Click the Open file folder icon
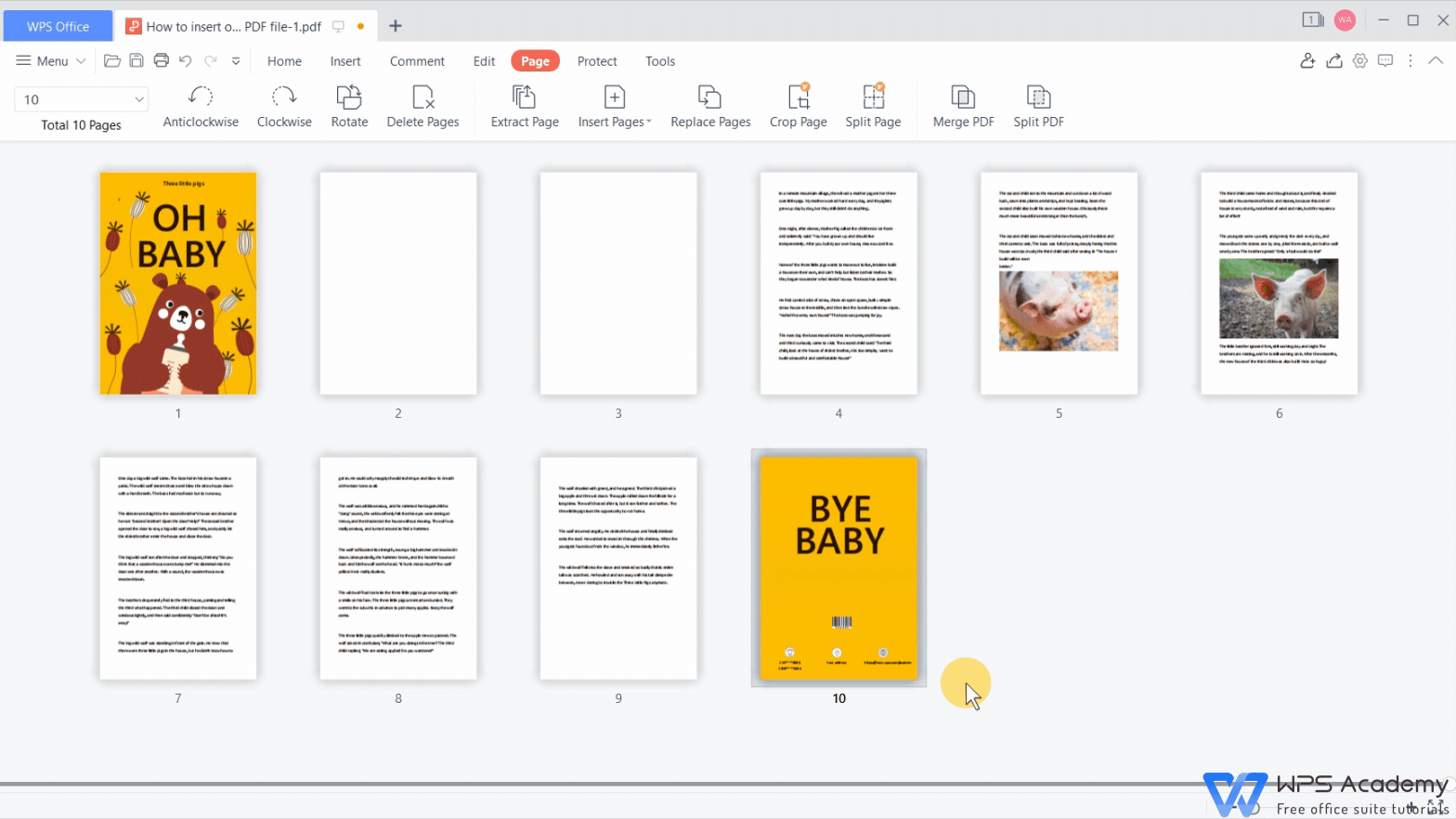Viewport: 1456px width, 819px height. coord(112,60)
